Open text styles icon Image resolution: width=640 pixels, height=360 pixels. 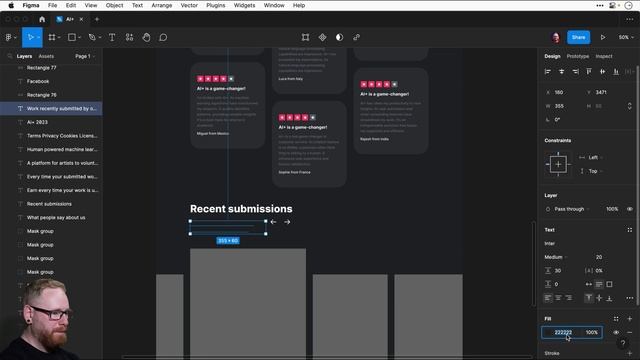tap(629, 230)
